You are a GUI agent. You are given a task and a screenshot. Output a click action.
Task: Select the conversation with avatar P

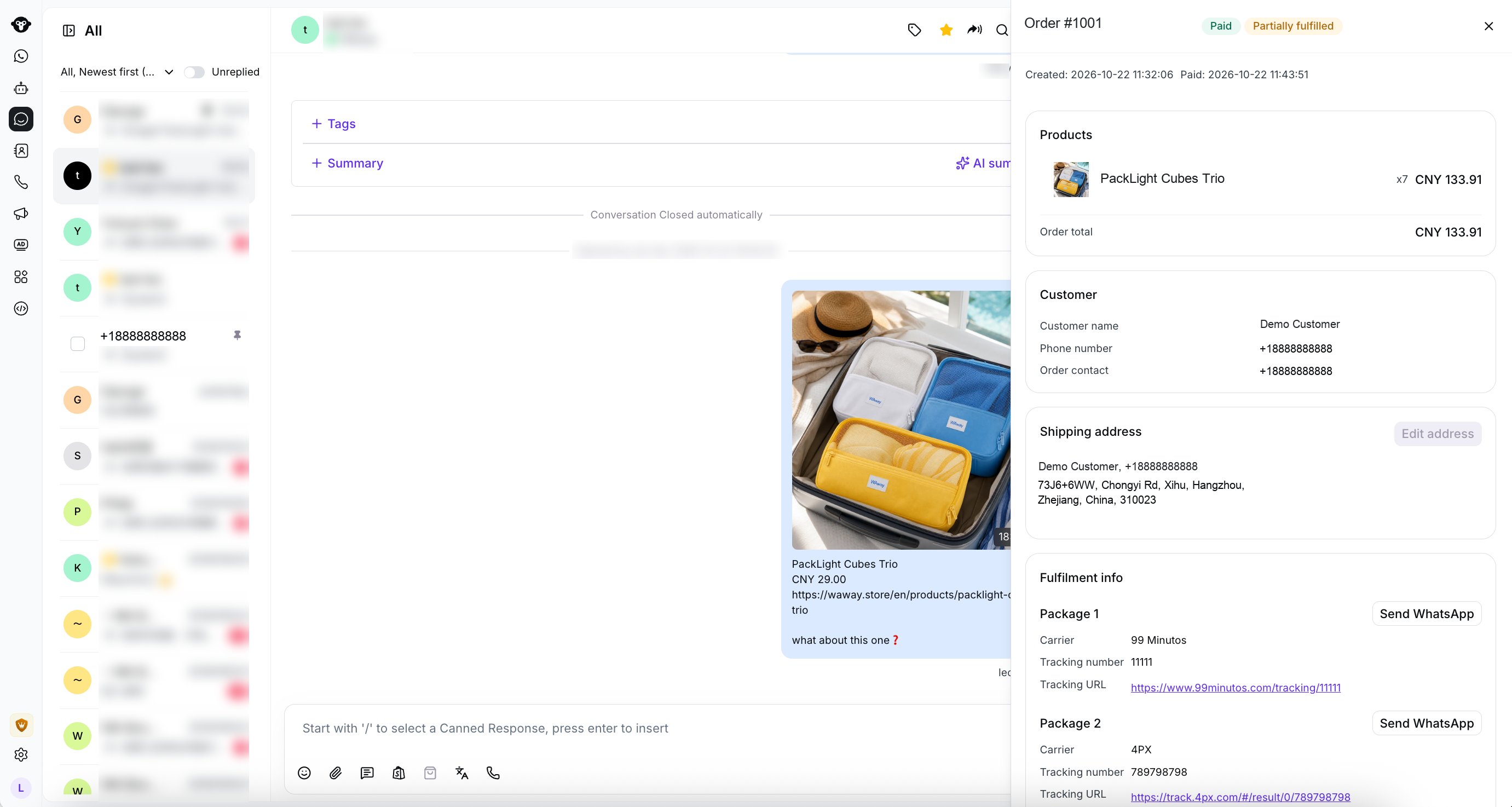pyautogui.click(x=155, y=512)
